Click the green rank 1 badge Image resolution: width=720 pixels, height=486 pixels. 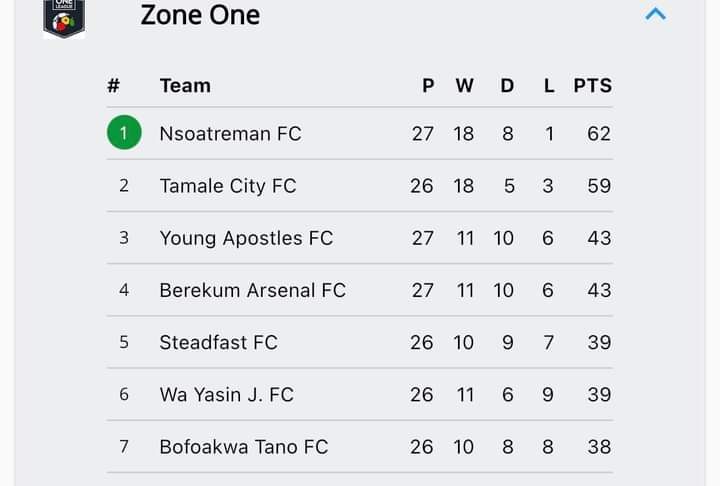click(124, 132)
